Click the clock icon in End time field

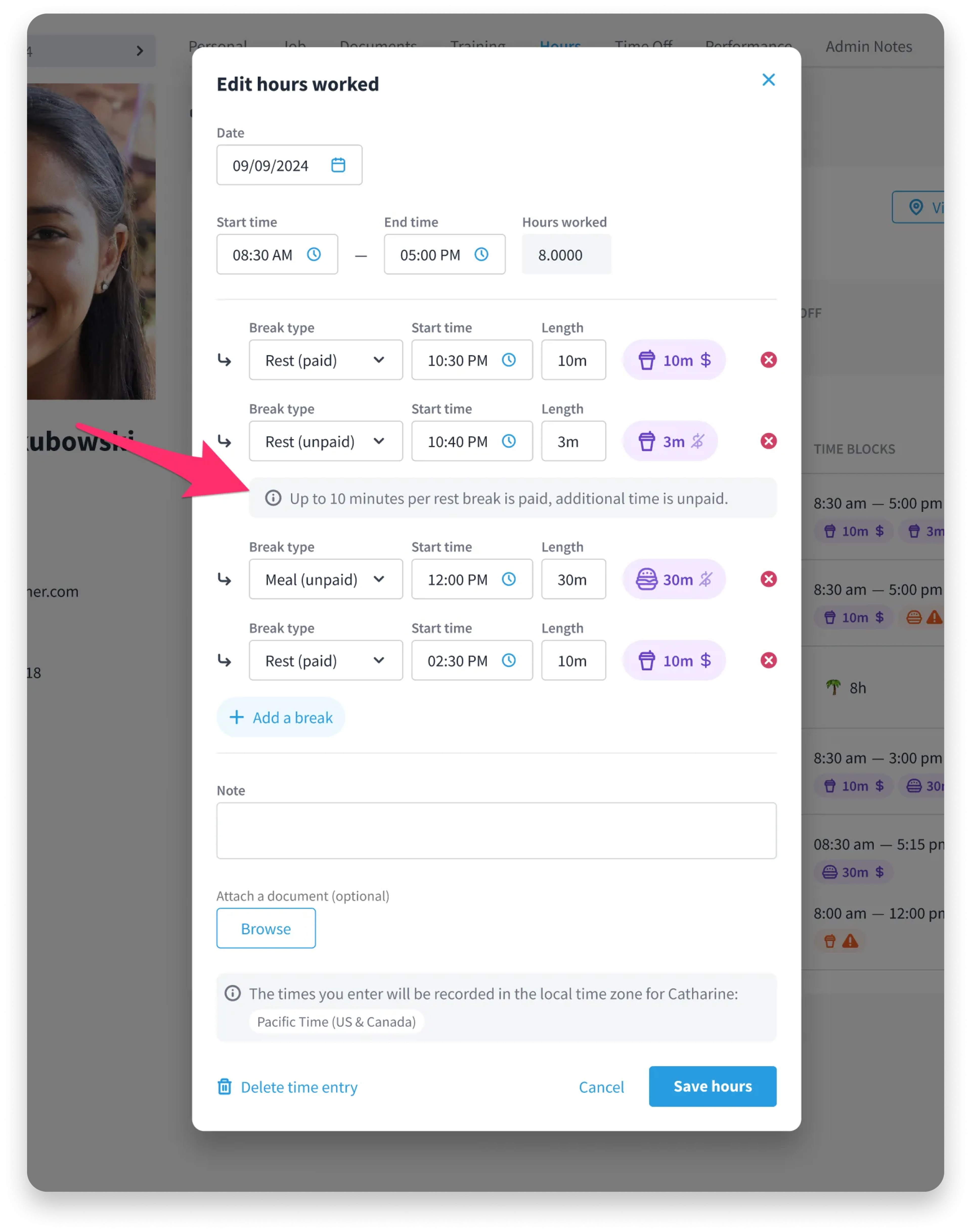[x=481, y=254]
